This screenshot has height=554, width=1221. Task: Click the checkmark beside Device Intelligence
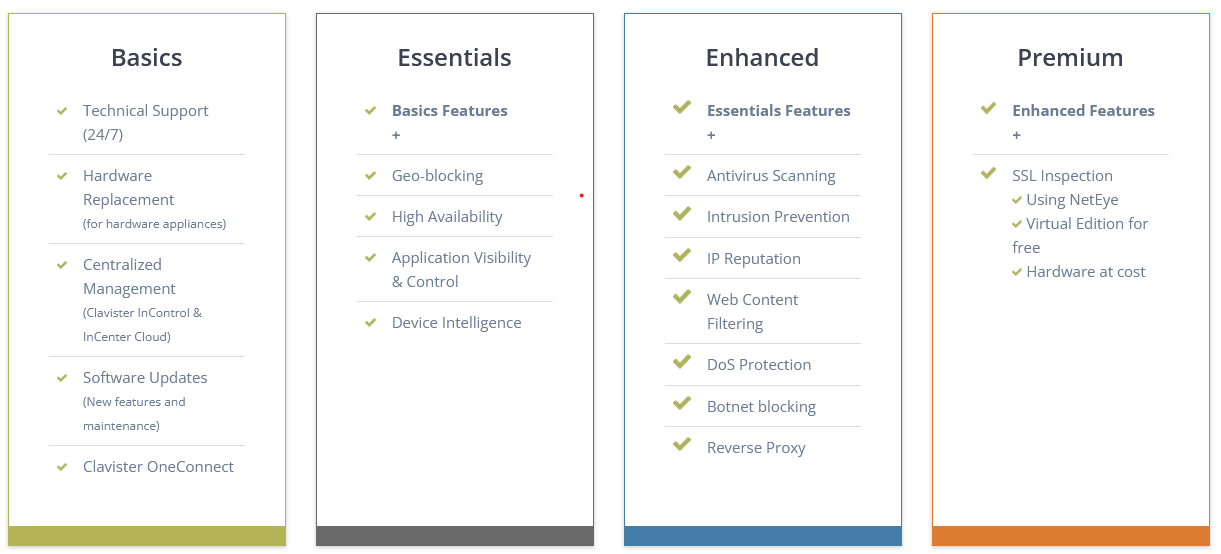(371, 323)
